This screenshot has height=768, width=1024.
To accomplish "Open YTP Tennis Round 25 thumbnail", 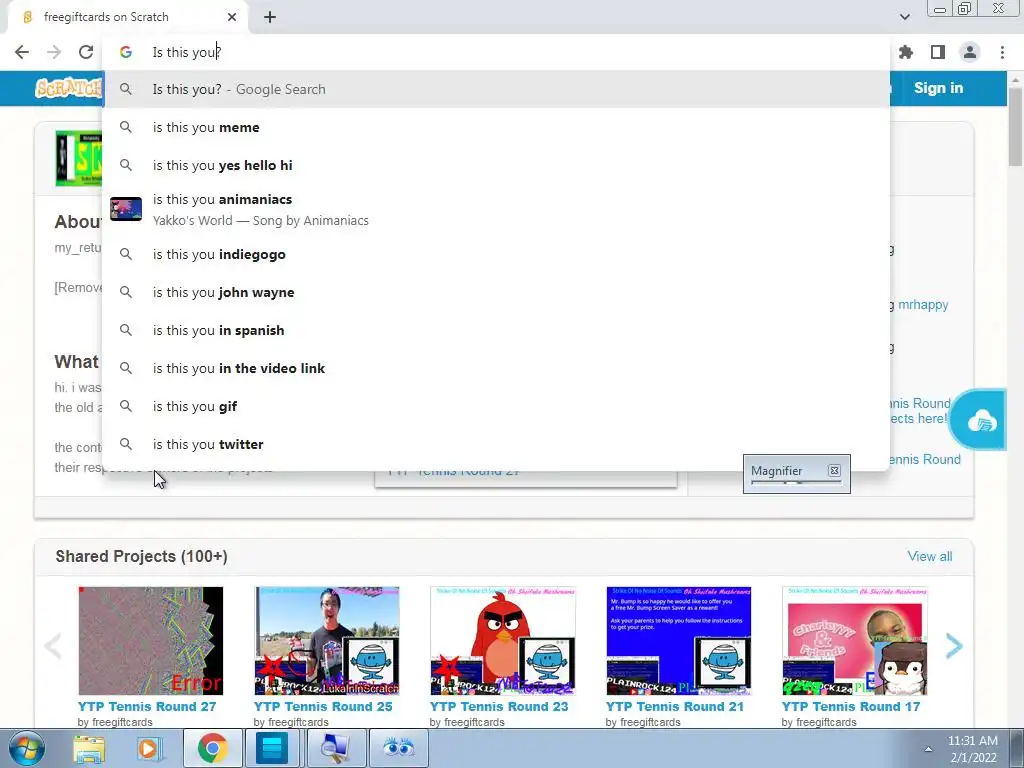I will pos(327,641).
